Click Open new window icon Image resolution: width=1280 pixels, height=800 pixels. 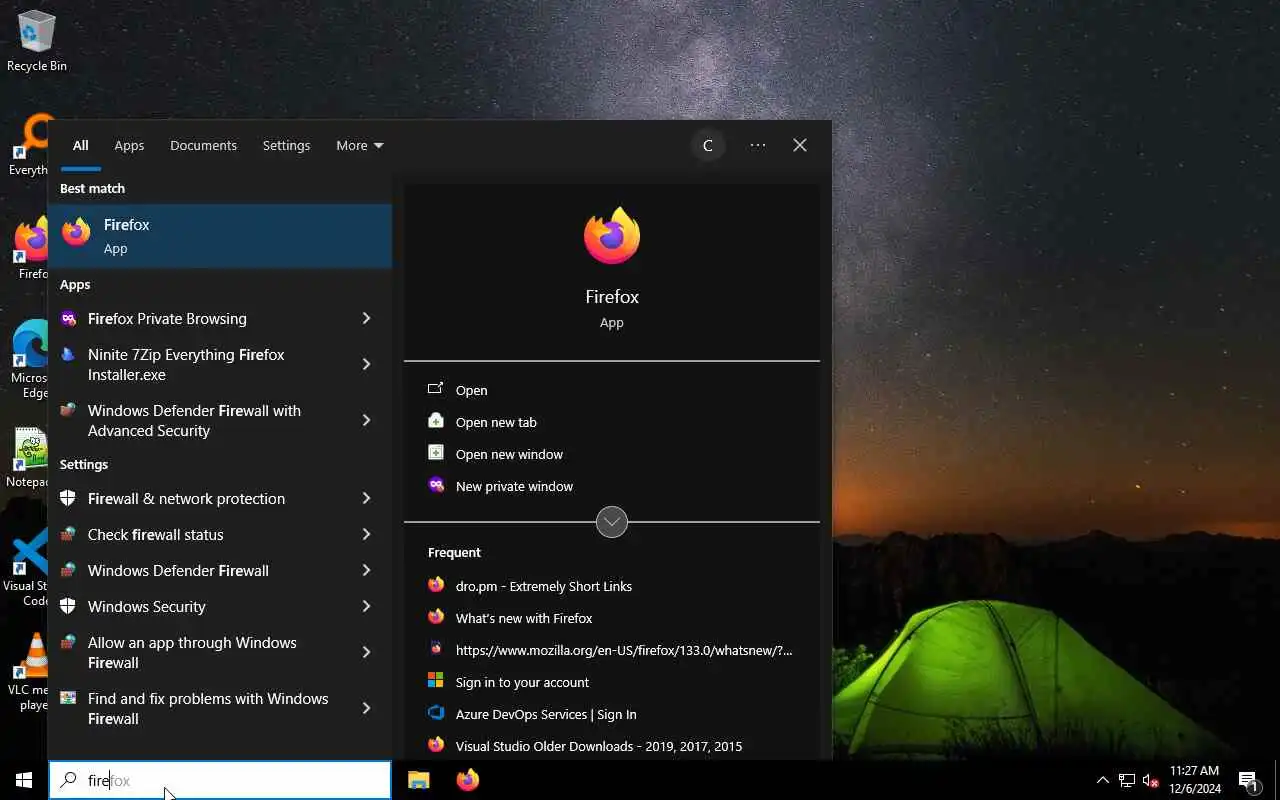(x=436, y=453)
